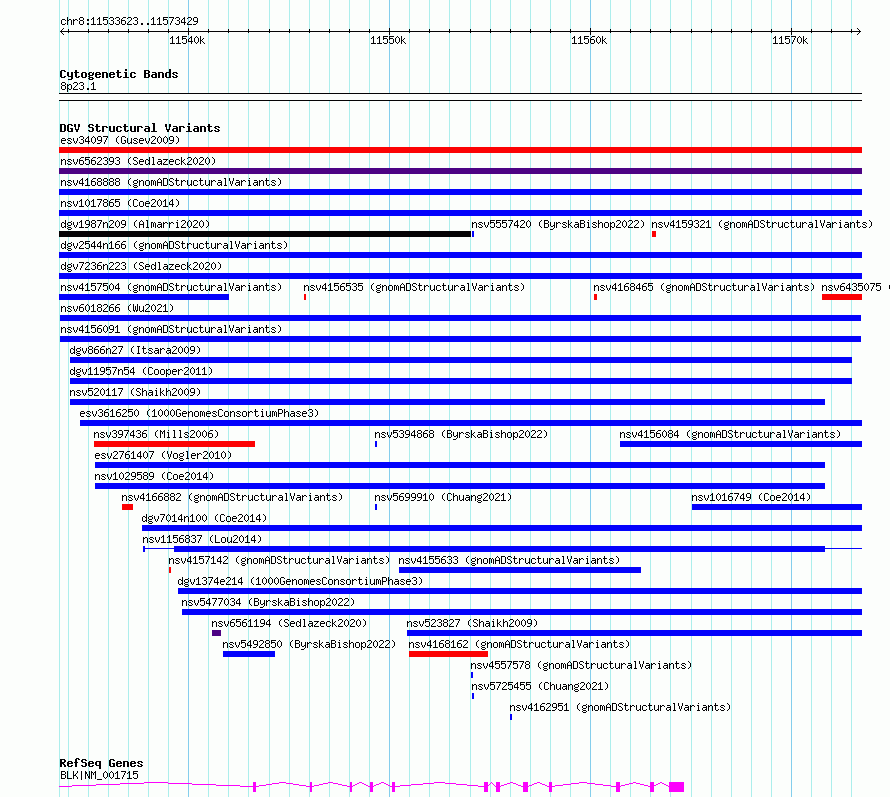890x797 pixels.
Task: Click dgv7236n223 (Sedlazeck2020) label
Action: pos(141,266)
